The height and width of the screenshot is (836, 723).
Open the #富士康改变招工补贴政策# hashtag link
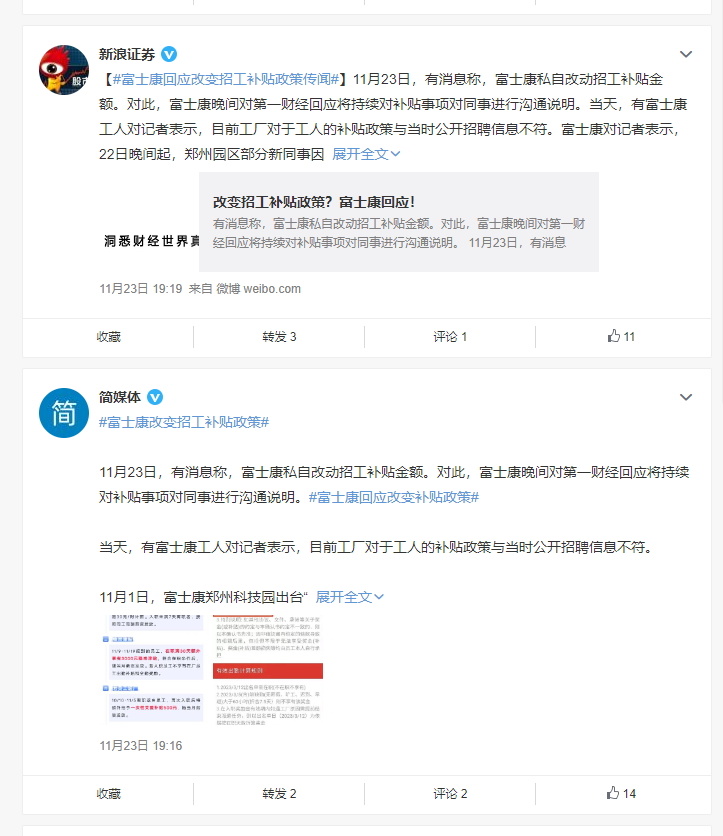coord(184,422)
